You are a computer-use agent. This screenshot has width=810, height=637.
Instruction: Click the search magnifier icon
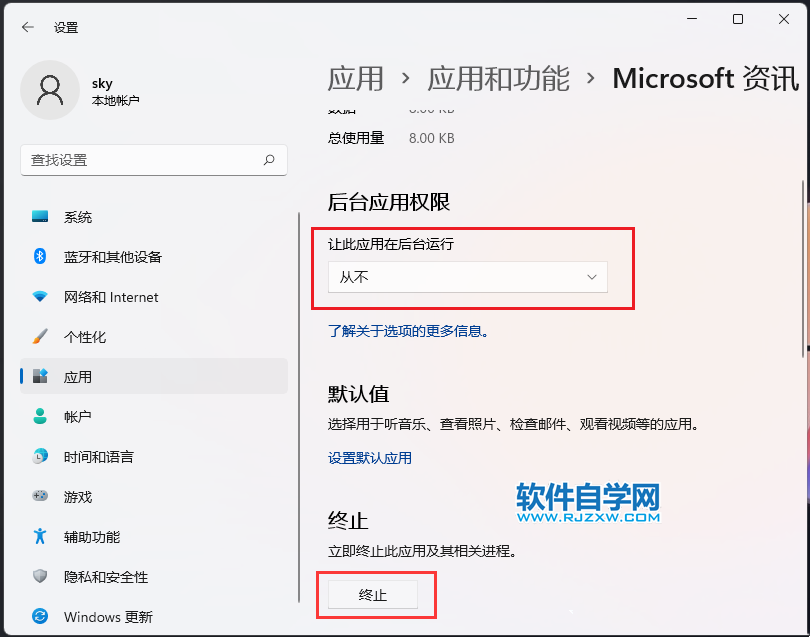[269, 160]
